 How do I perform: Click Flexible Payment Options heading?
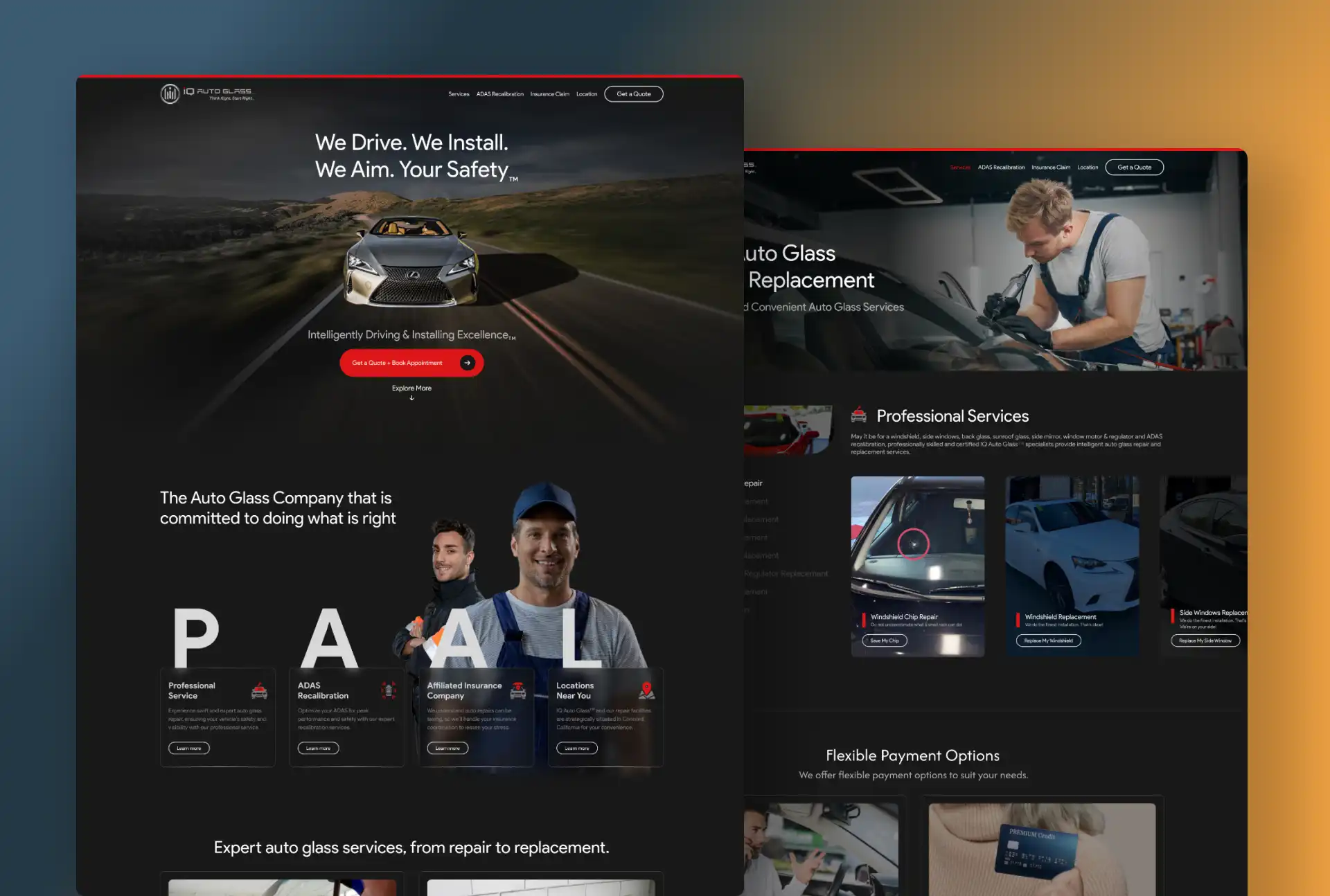pyautogui.click(x=913, y=756)
